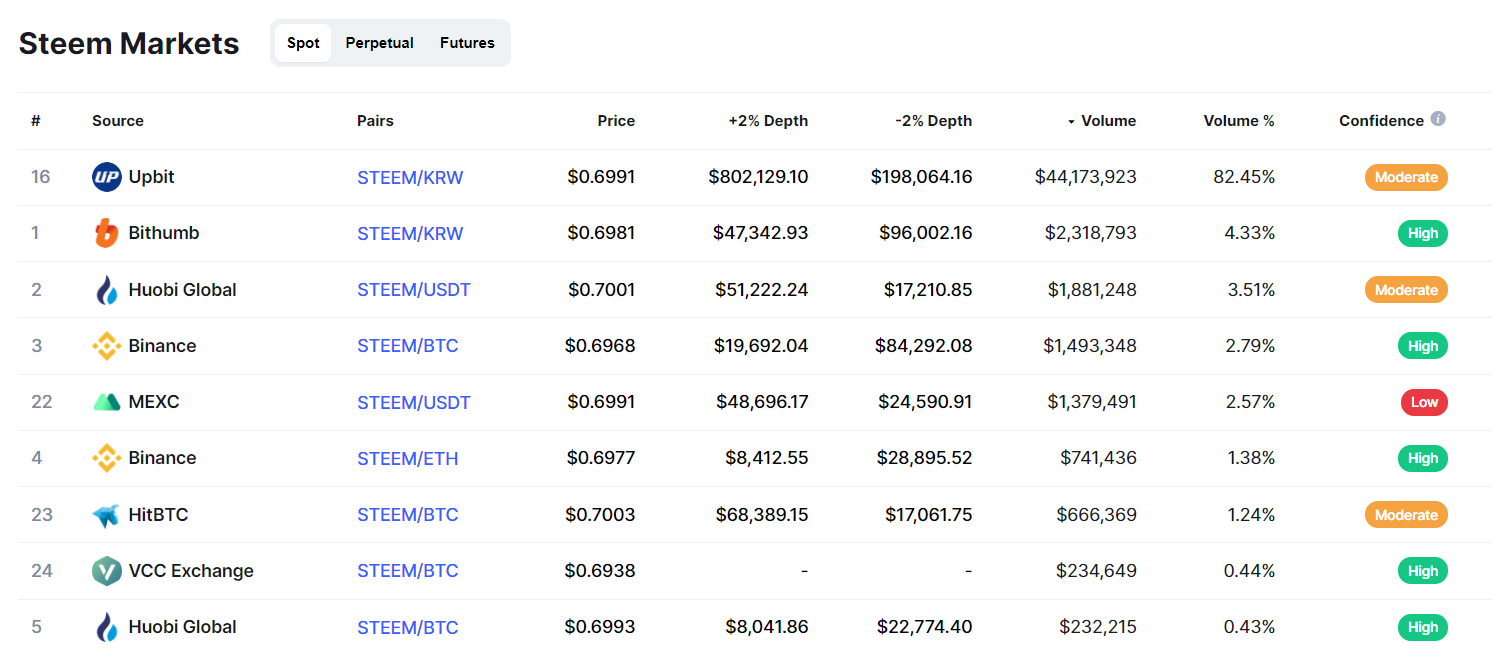Image resolution: width=1492 pixels, height=649 pixels.
Task: Select the Spot markets tab
Action: 303,43
